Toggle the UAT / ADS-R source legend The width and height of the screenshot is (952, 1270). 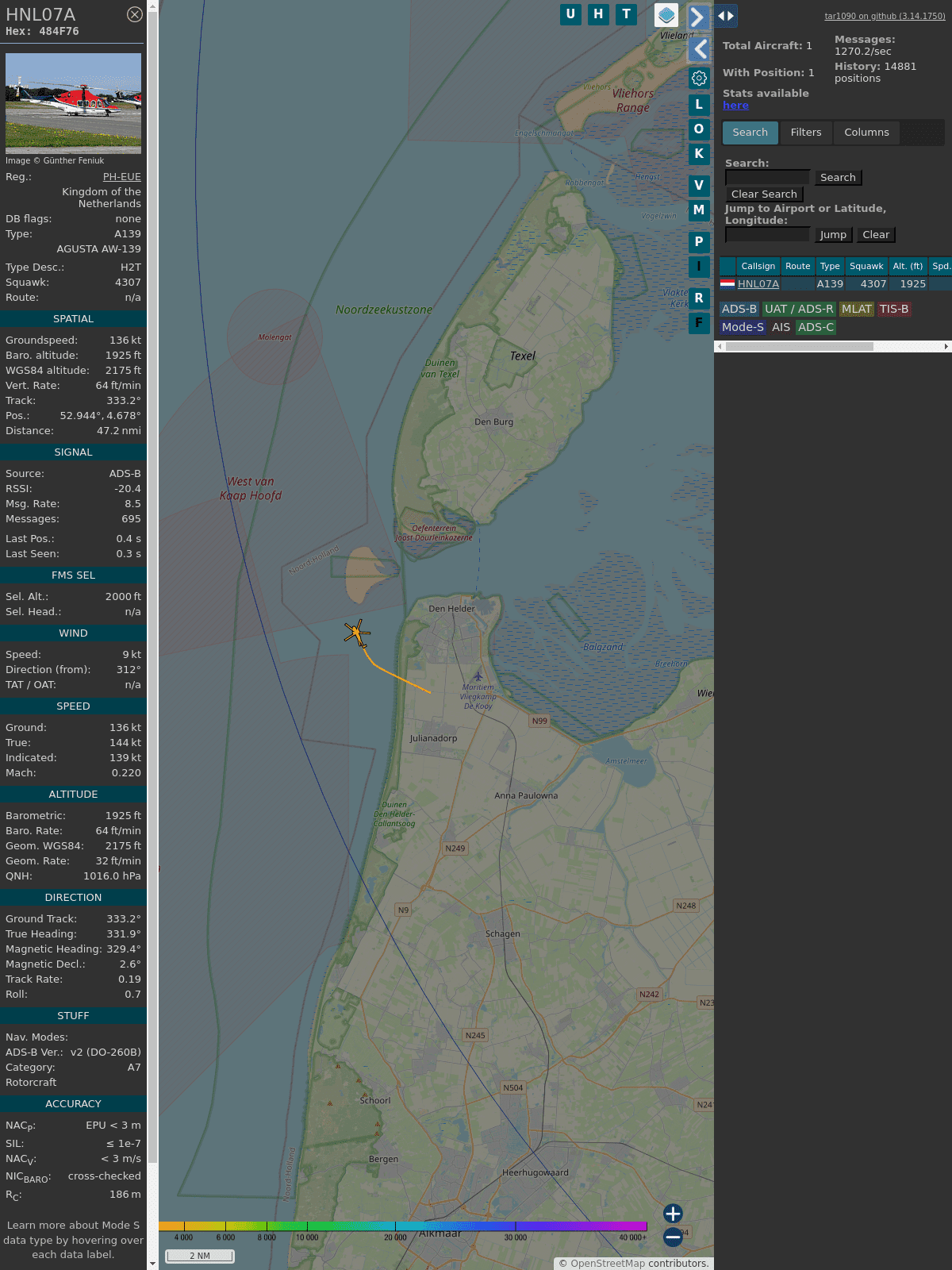click(x=799, y=310)
